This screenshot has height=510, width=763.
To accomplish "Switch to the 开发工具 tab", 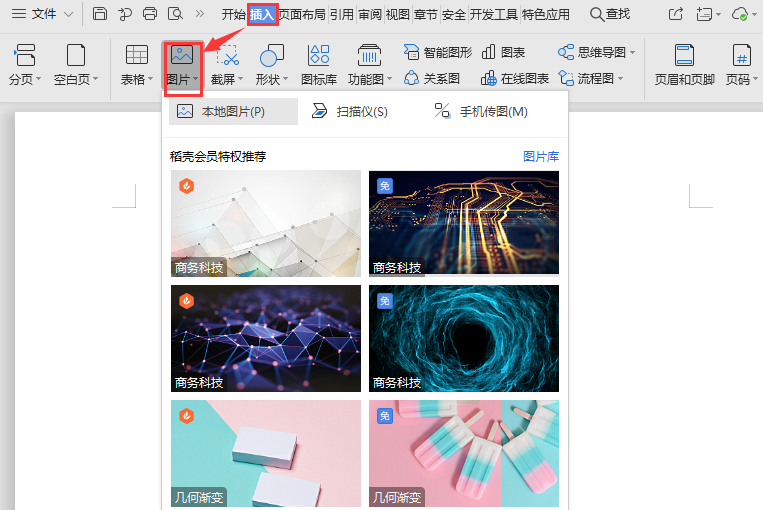I will [493, 15].
